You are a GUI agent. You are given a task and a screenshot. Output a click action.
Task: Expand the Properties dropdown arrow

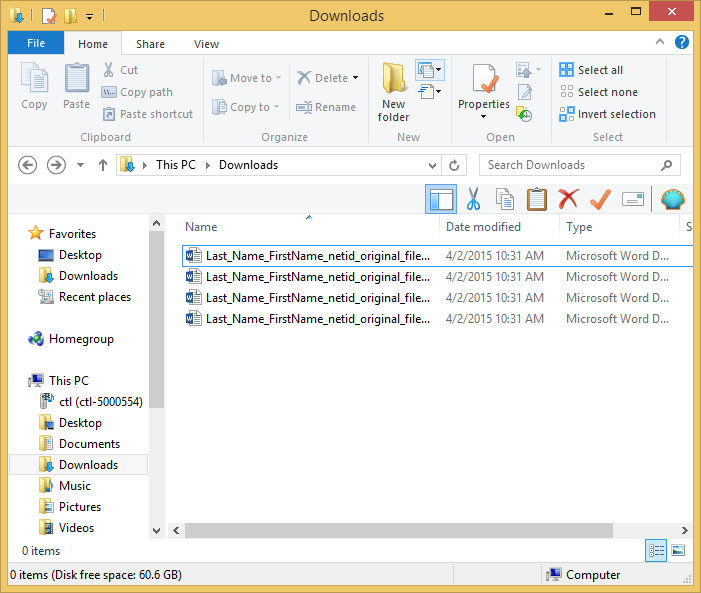click(483, 117)
